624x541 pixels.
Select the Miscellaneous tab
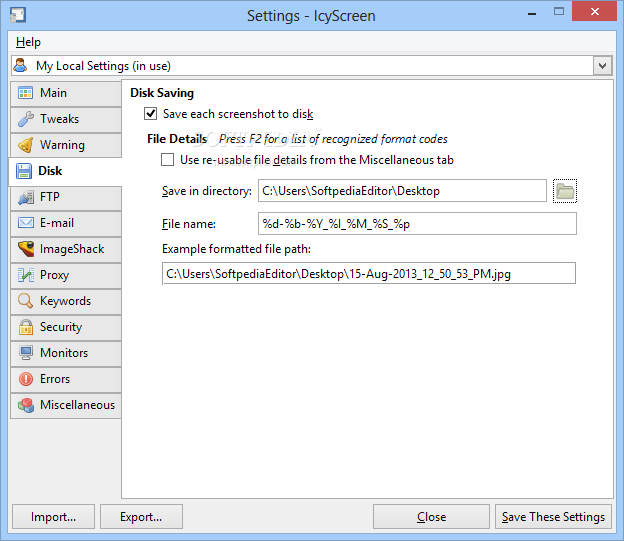click(66, 405)
